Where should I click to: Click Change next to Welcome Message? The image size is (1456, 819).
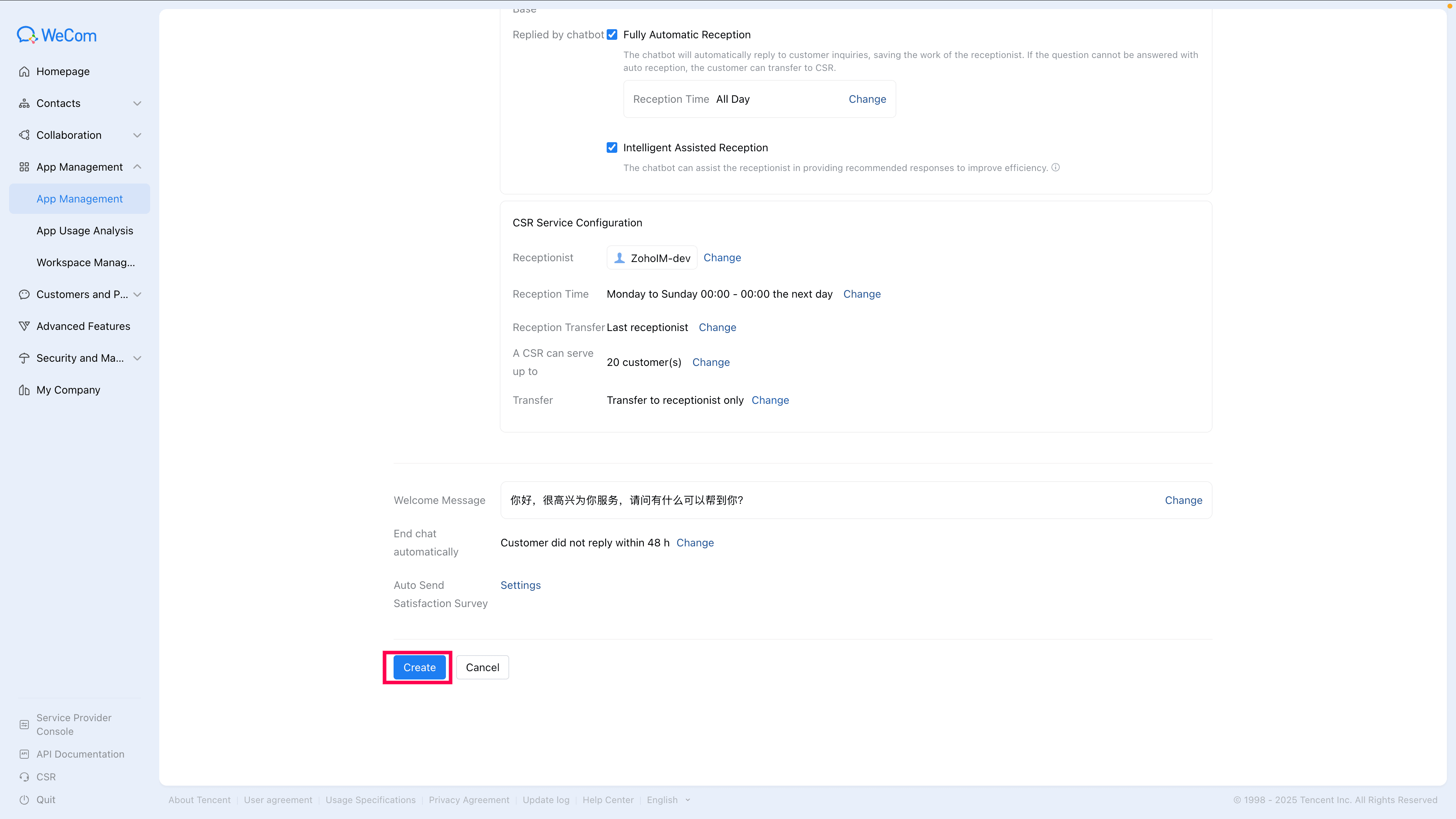click(x=1183, y=500)
